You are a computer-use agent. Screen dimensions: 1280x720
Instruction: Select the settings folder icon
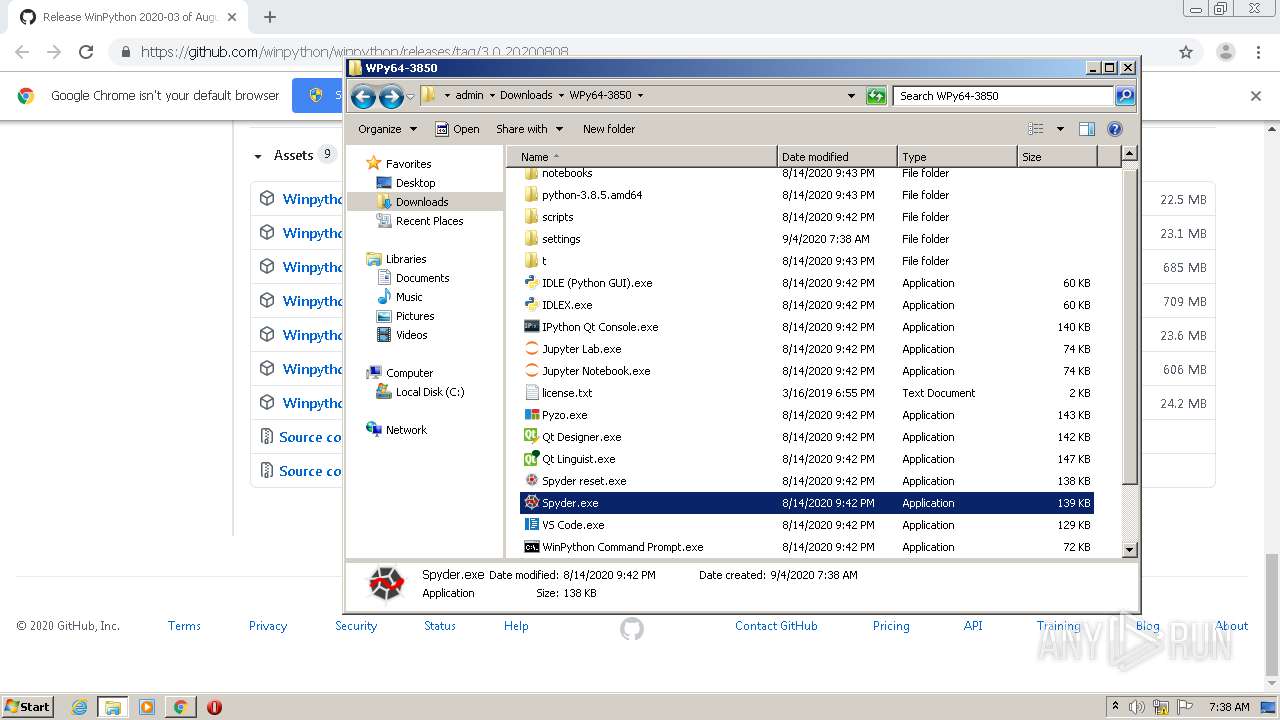click(532, 239)
